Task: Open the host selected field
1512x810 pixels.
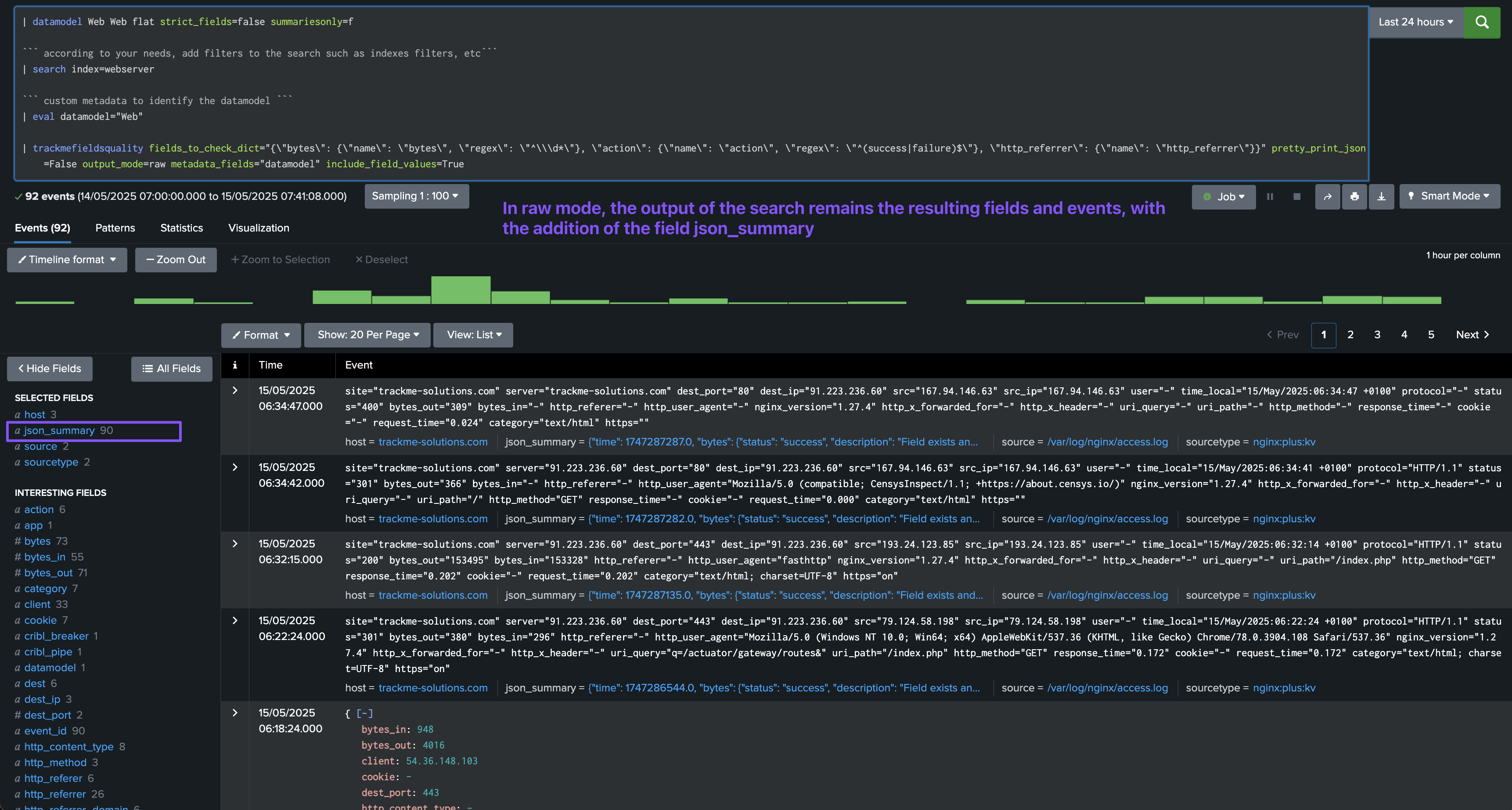Action: click(35, 415)
